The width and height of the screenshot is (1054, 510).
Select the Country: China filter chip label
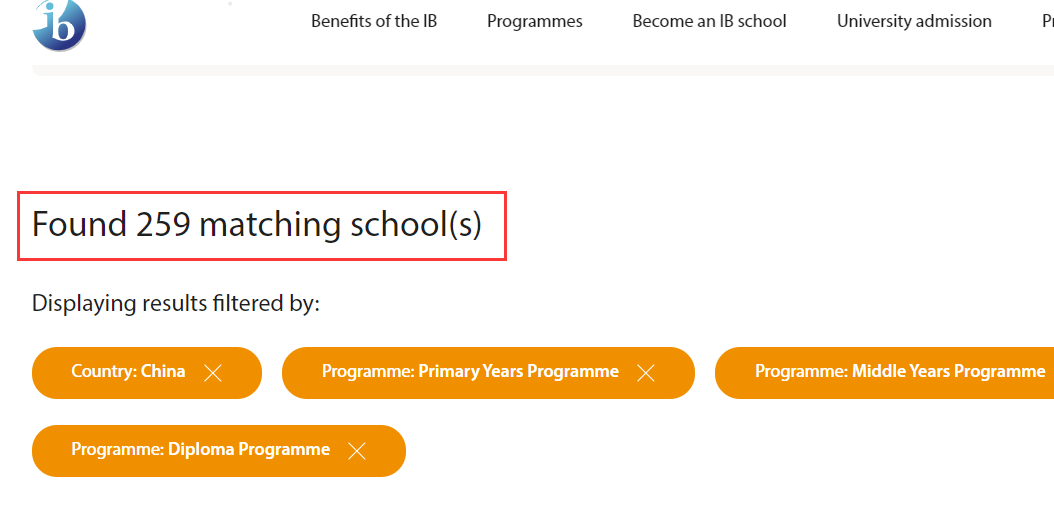[x=128, y=372]
